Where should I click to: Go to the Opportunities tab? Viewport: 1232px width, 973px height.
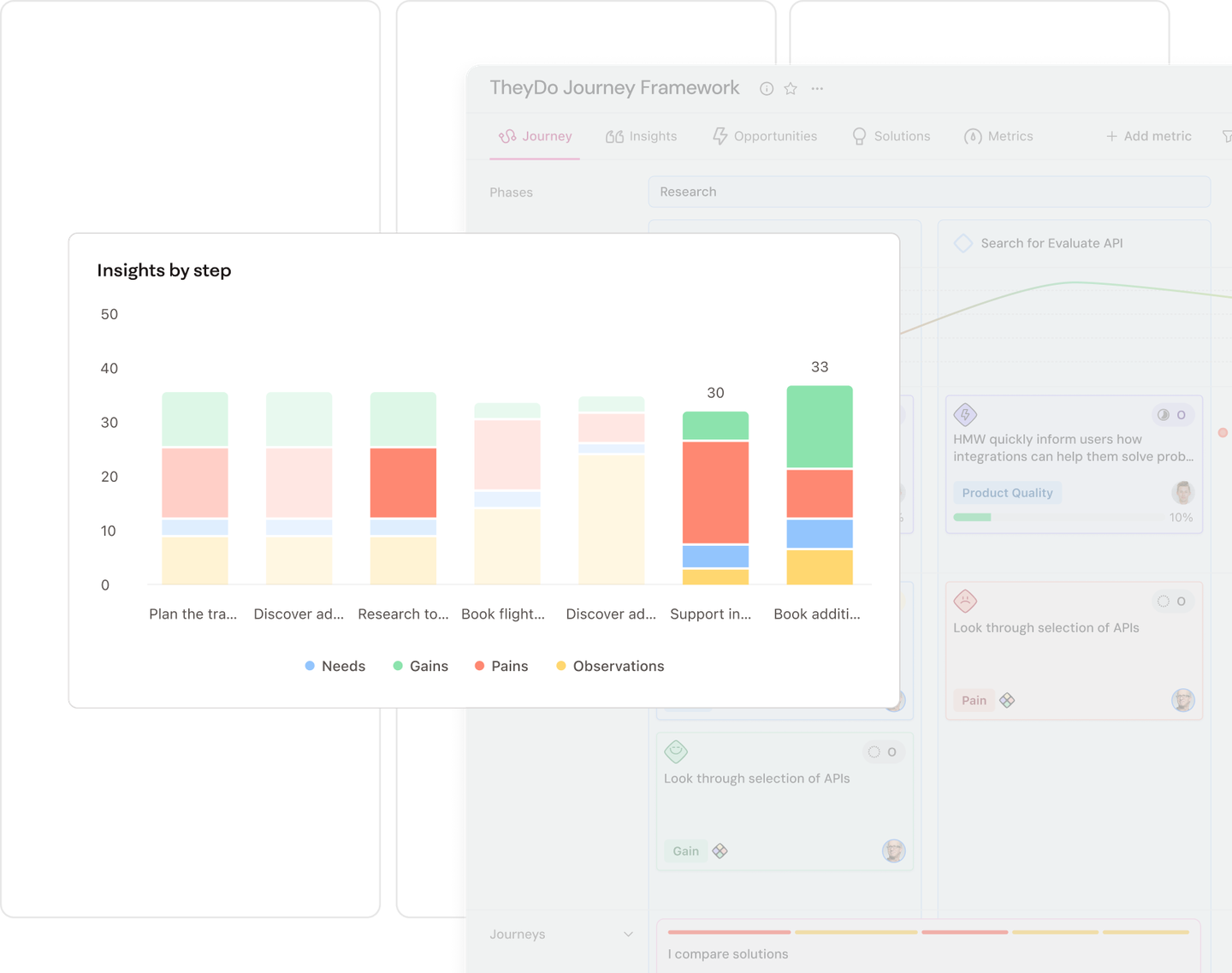point(765,136)
